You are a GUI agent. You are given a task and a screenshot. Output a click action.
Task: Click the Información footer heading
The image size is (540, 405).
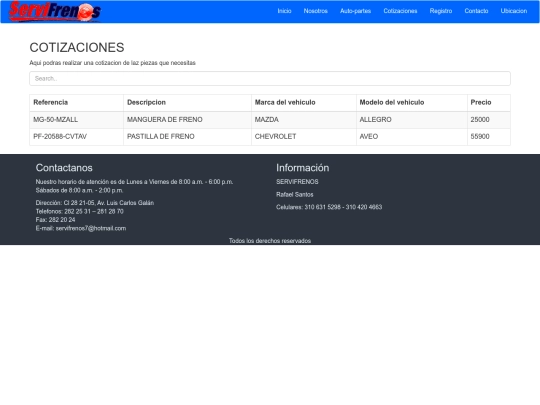(302, 168)
